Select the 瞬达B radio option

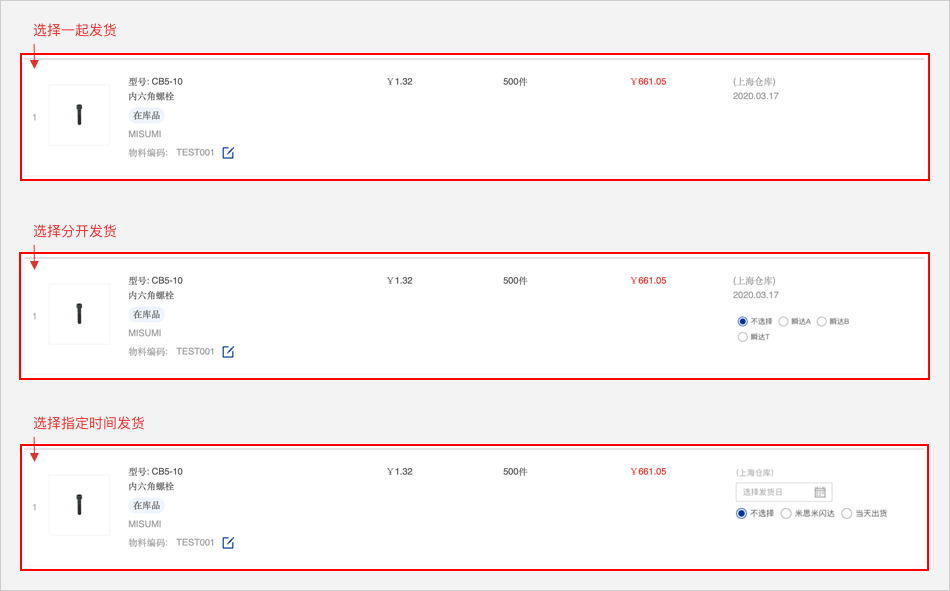822,321
